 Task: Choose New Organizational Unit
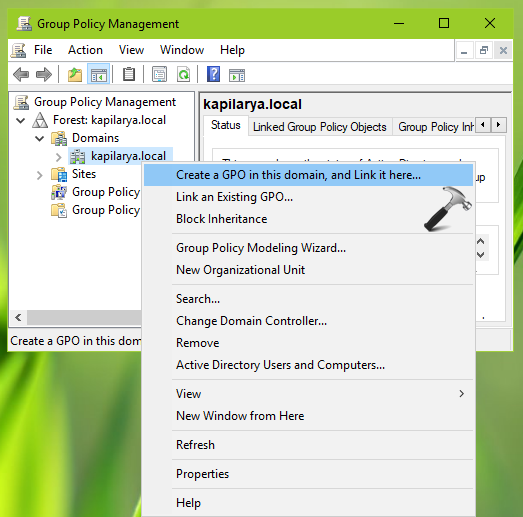click(309, 270)
